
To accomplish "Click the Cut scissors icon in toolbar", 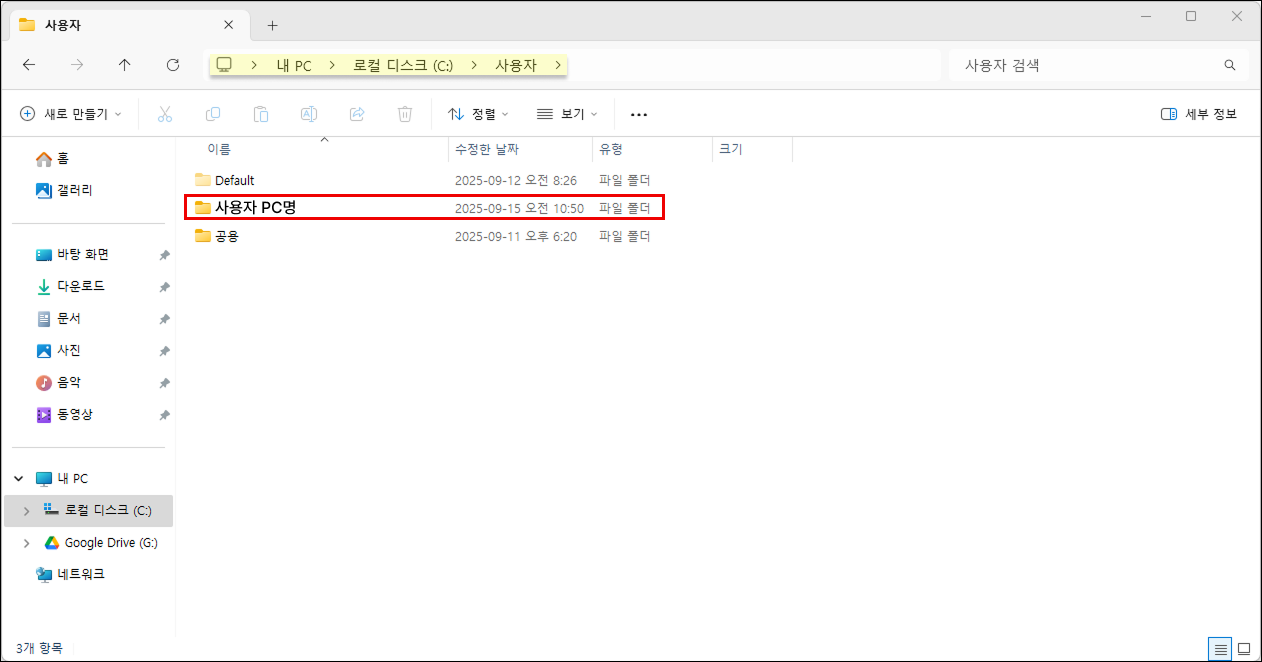I will click(166, 114).
